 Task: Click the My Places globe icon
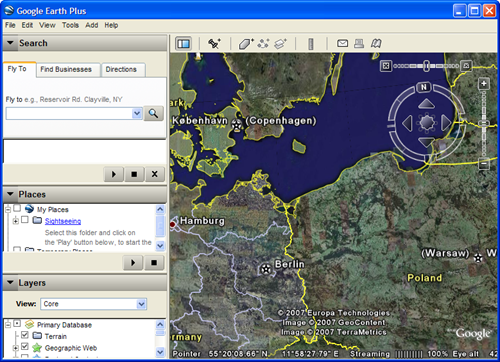coord(29,209)
